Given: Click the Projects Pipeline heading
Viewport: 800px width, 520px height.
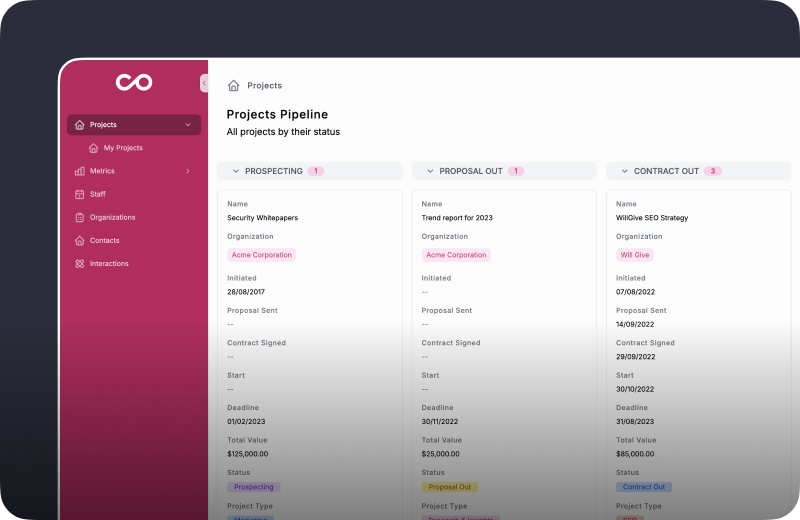Looking at the screenshot, I should click(x=277, y=114).
